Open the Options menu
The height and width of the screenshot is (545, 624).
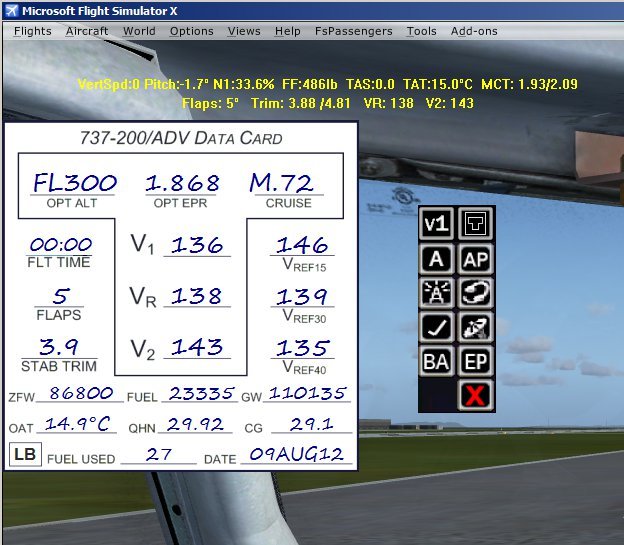coord(191,31)
